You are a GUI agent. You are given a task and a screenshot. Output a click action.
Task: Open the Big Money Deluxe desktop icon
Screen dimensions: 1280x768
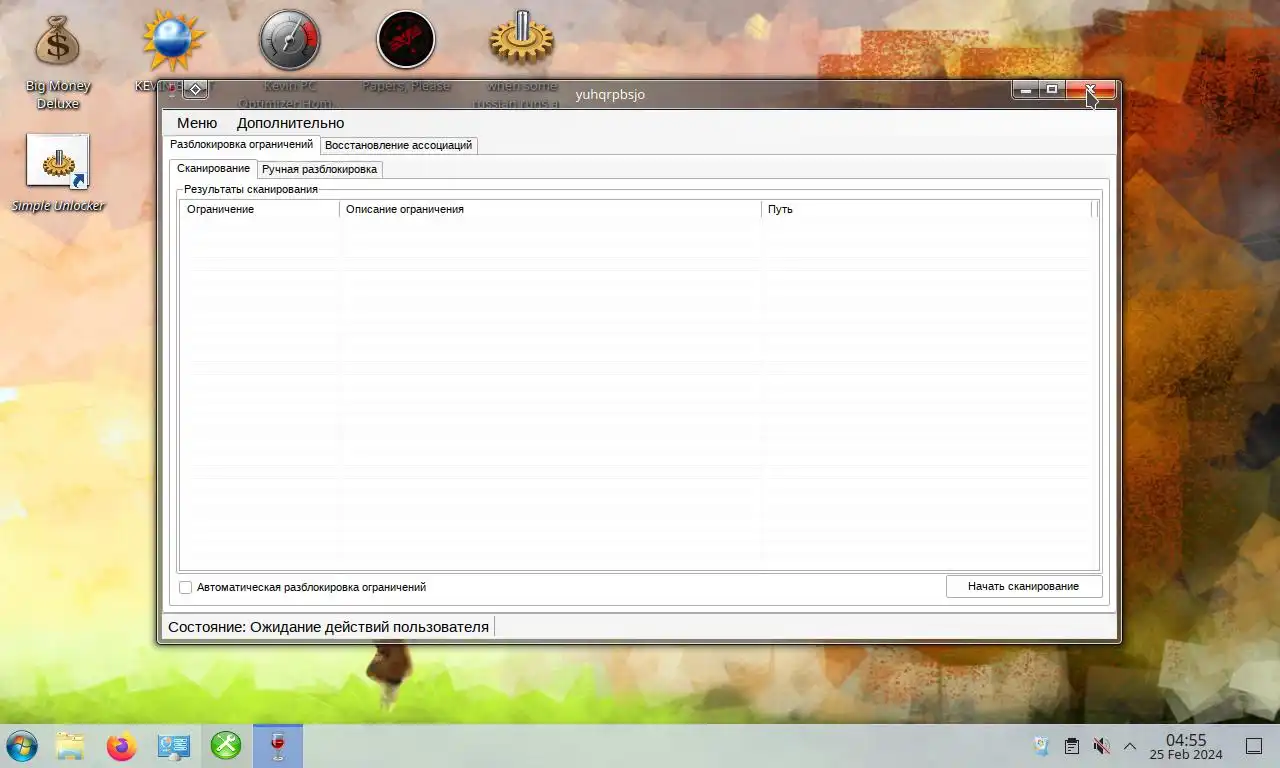coord(57,62)
